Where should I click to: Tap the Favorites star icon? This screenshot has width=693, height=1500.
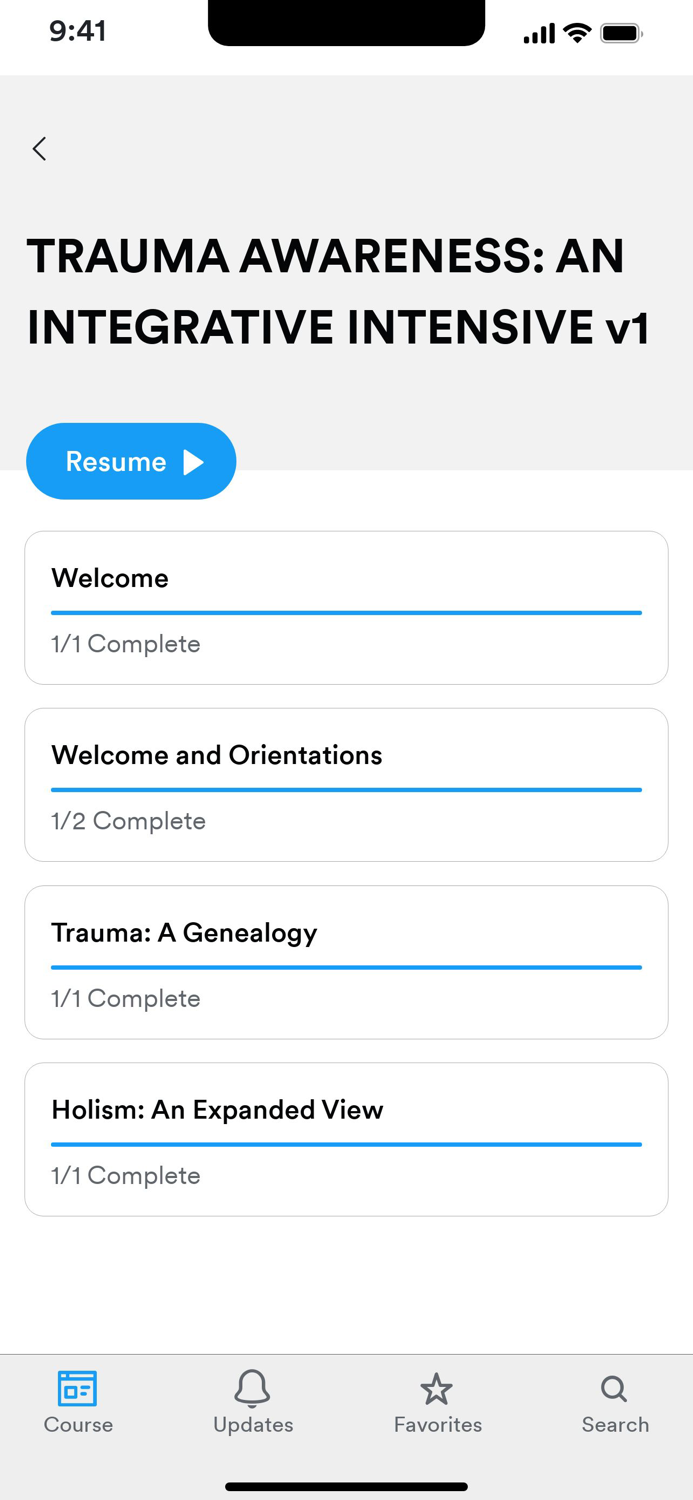click(437, 1389)
